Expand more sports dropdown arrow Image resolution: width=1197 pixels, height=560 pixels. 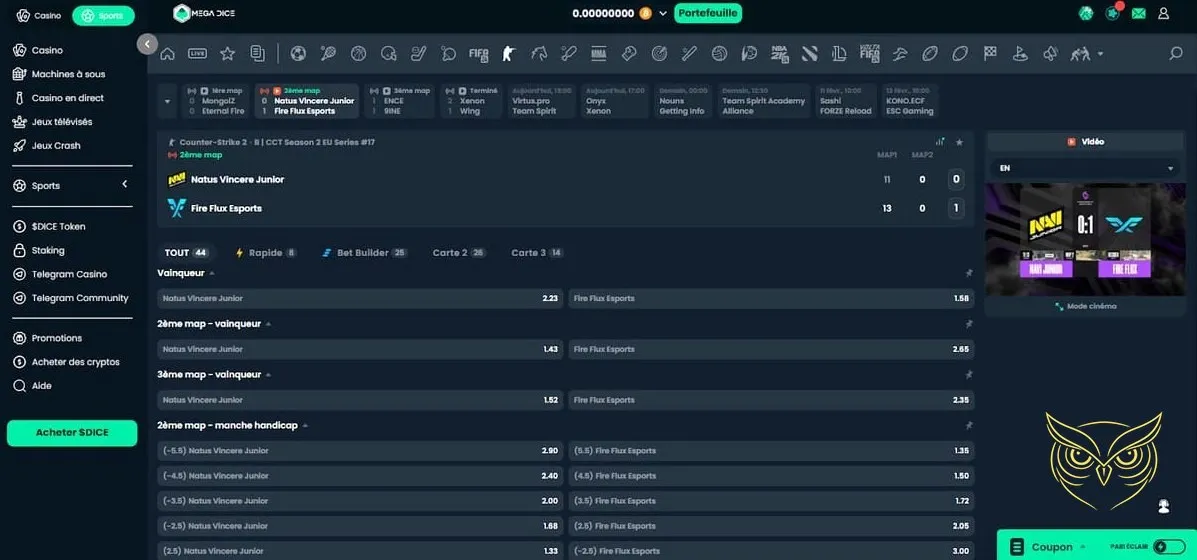tap(1100, 53)
